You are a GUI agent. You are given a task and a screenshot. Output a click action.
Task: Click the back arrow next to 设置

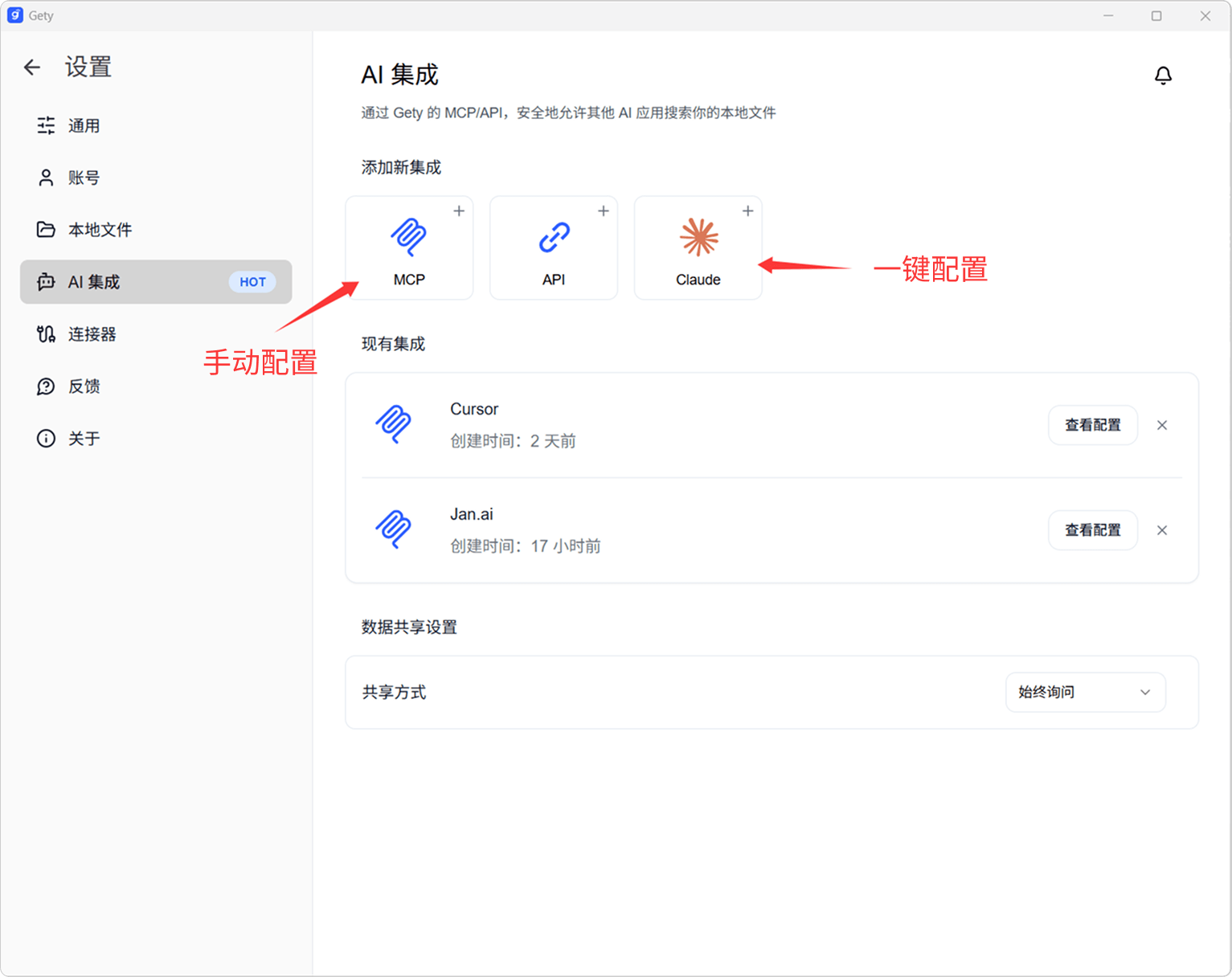(x=32, y=67)
